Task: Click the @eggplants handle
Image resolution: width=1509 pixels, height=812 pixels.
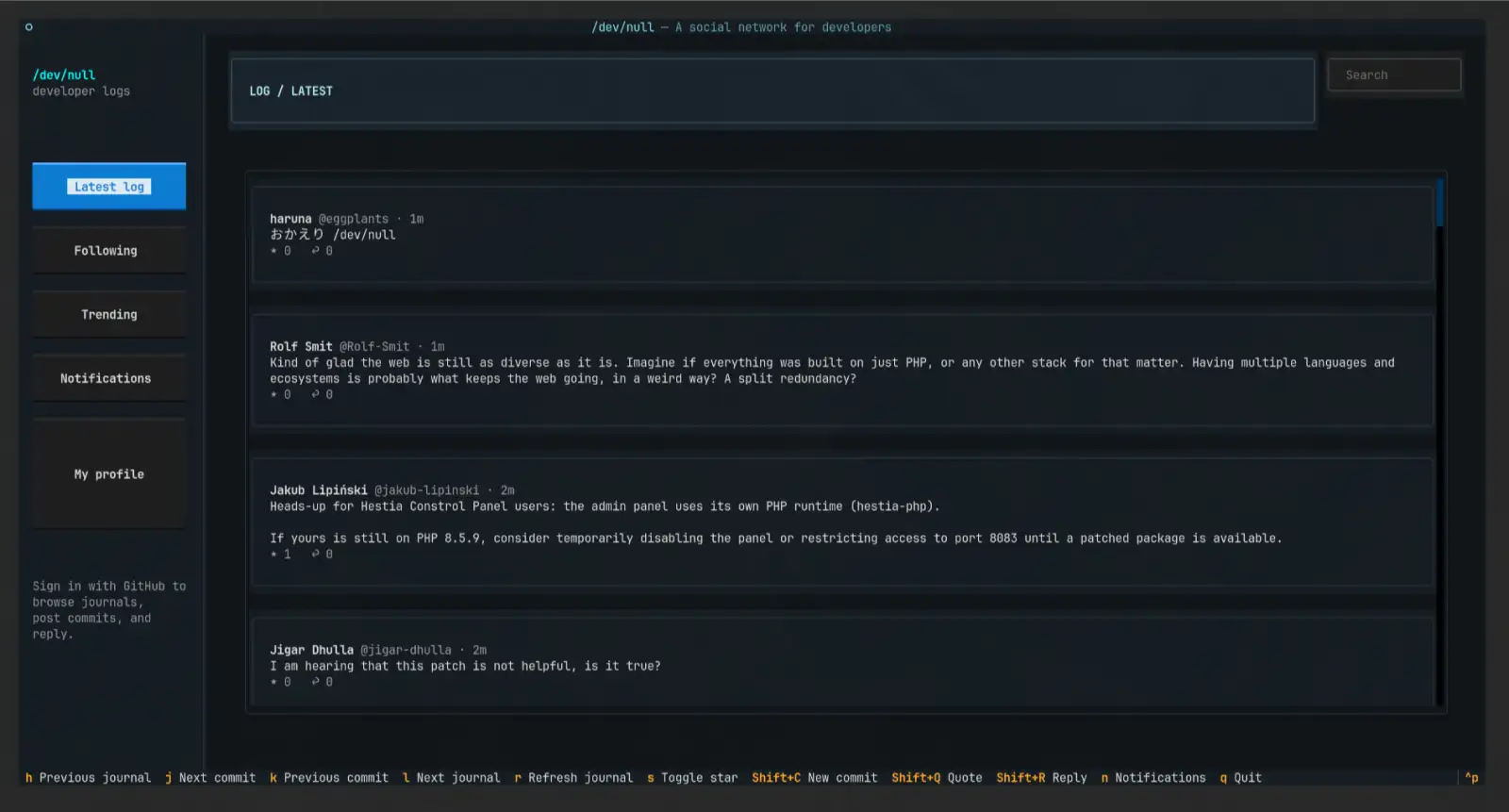Action: coord(354,219)
